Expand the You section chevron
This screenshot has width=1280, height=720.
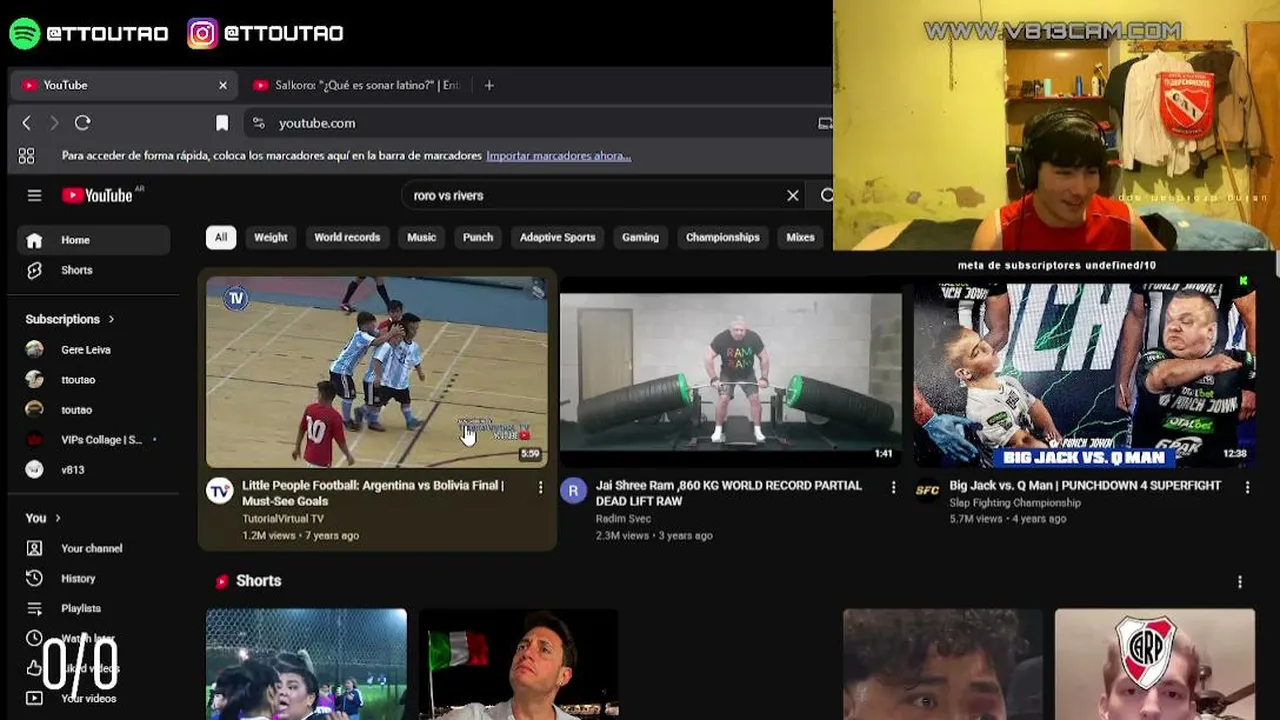tap(57, 518)
